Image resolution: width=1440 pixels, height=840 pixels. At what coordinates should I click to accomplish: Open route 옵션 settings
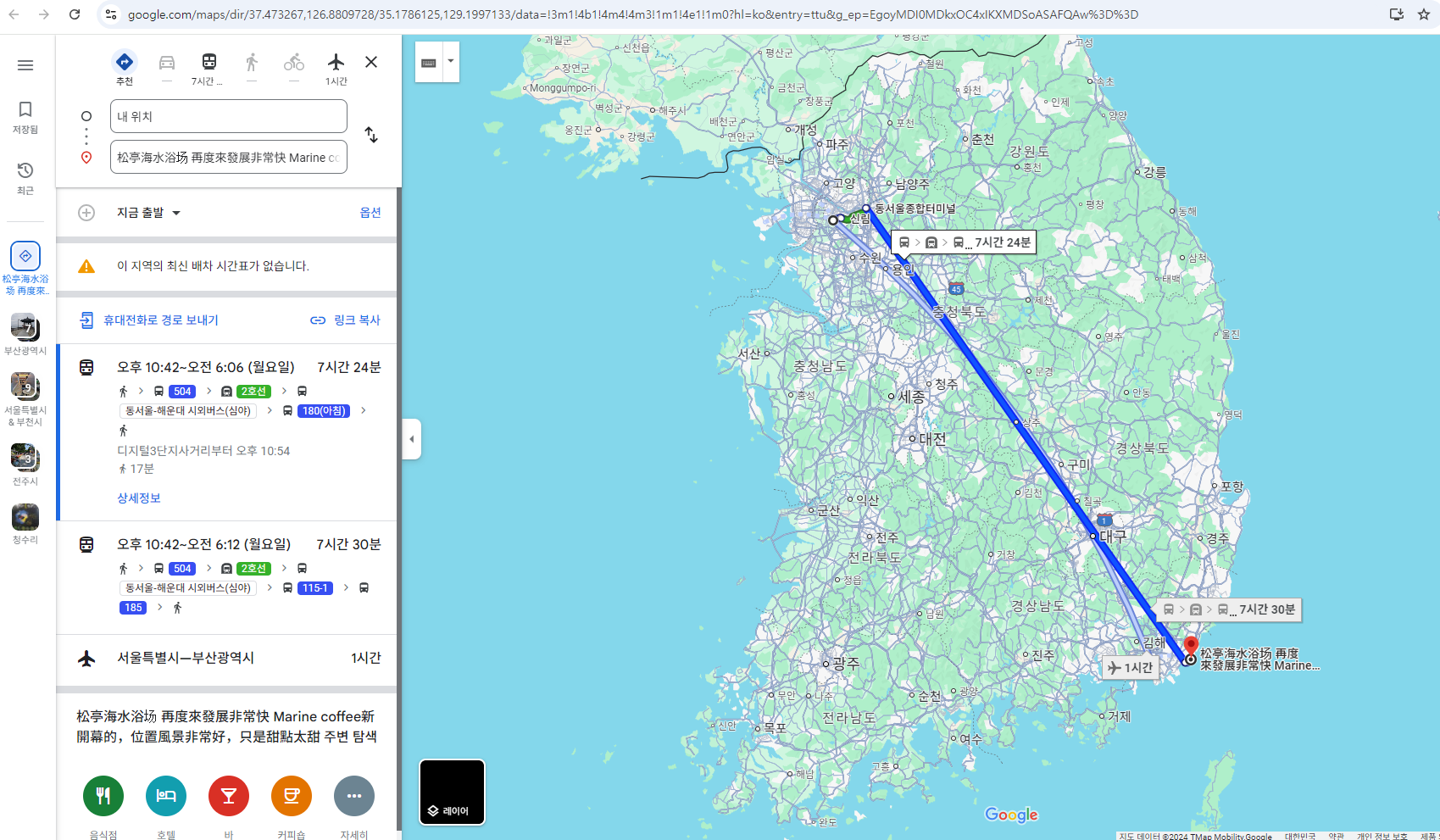click(x=370, y=213)
